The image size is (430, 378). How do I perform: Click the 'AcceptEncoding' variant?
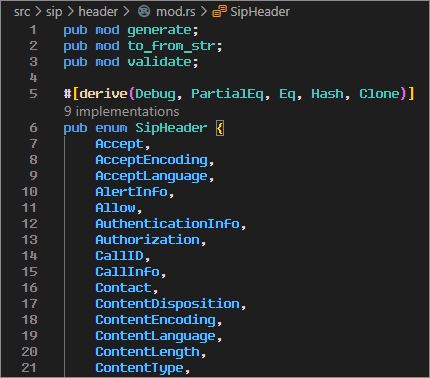click(151, 160)
